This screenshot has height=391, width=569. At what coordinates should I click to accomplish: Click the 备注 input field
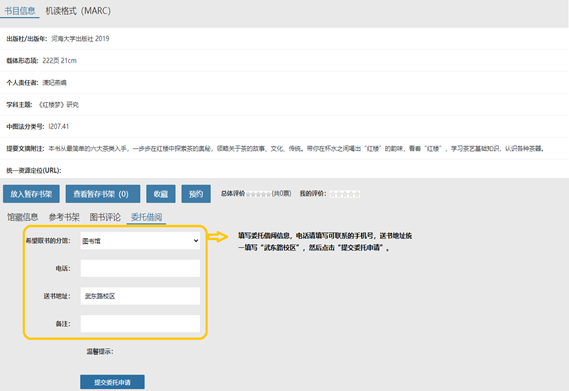tap(140, 323)
